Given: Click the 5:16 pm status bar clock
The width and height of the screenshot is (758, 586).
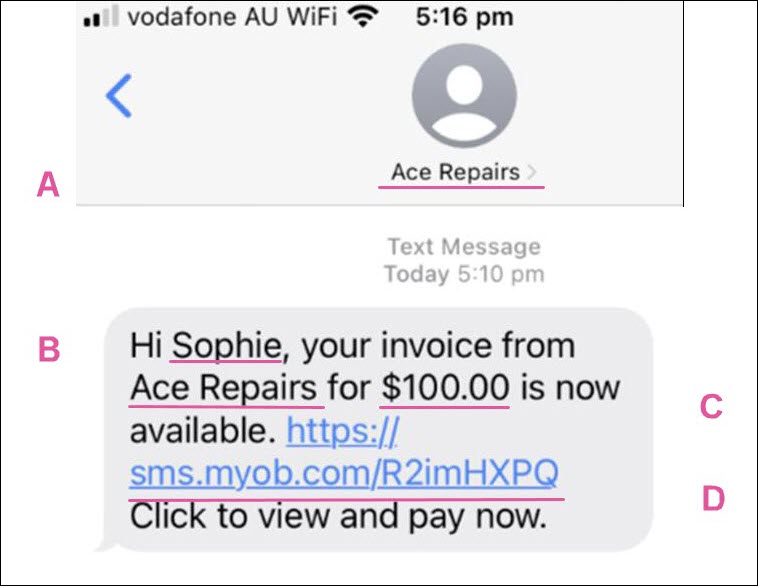Looking at the screenshot, I should [x=465, y=17].
